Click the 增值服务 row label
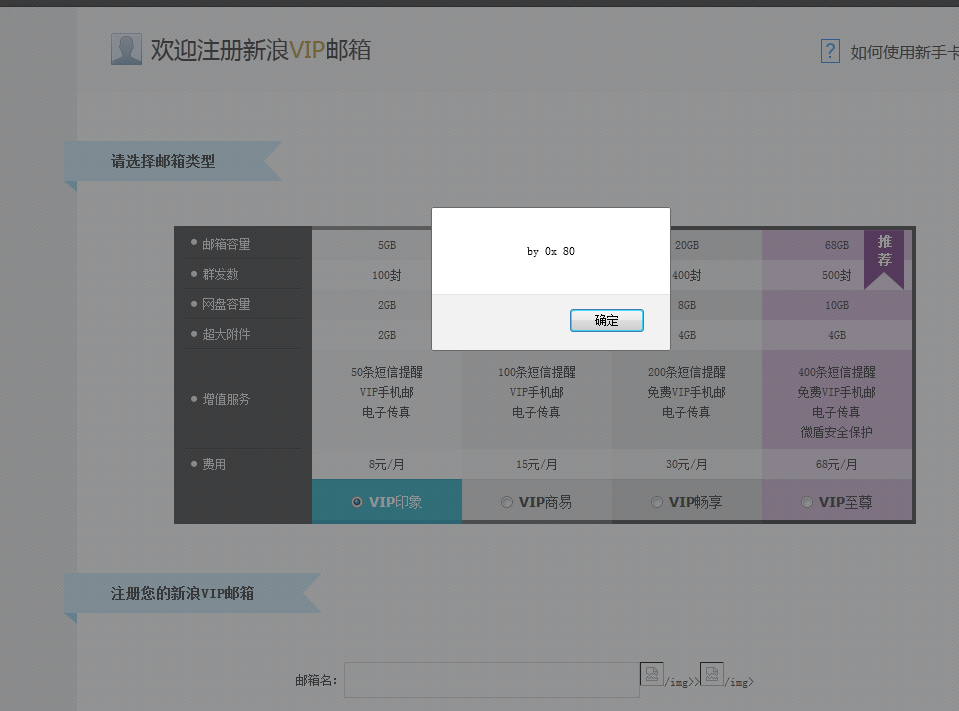The width and height of the screenshot is (959, 711). point(226,399)
